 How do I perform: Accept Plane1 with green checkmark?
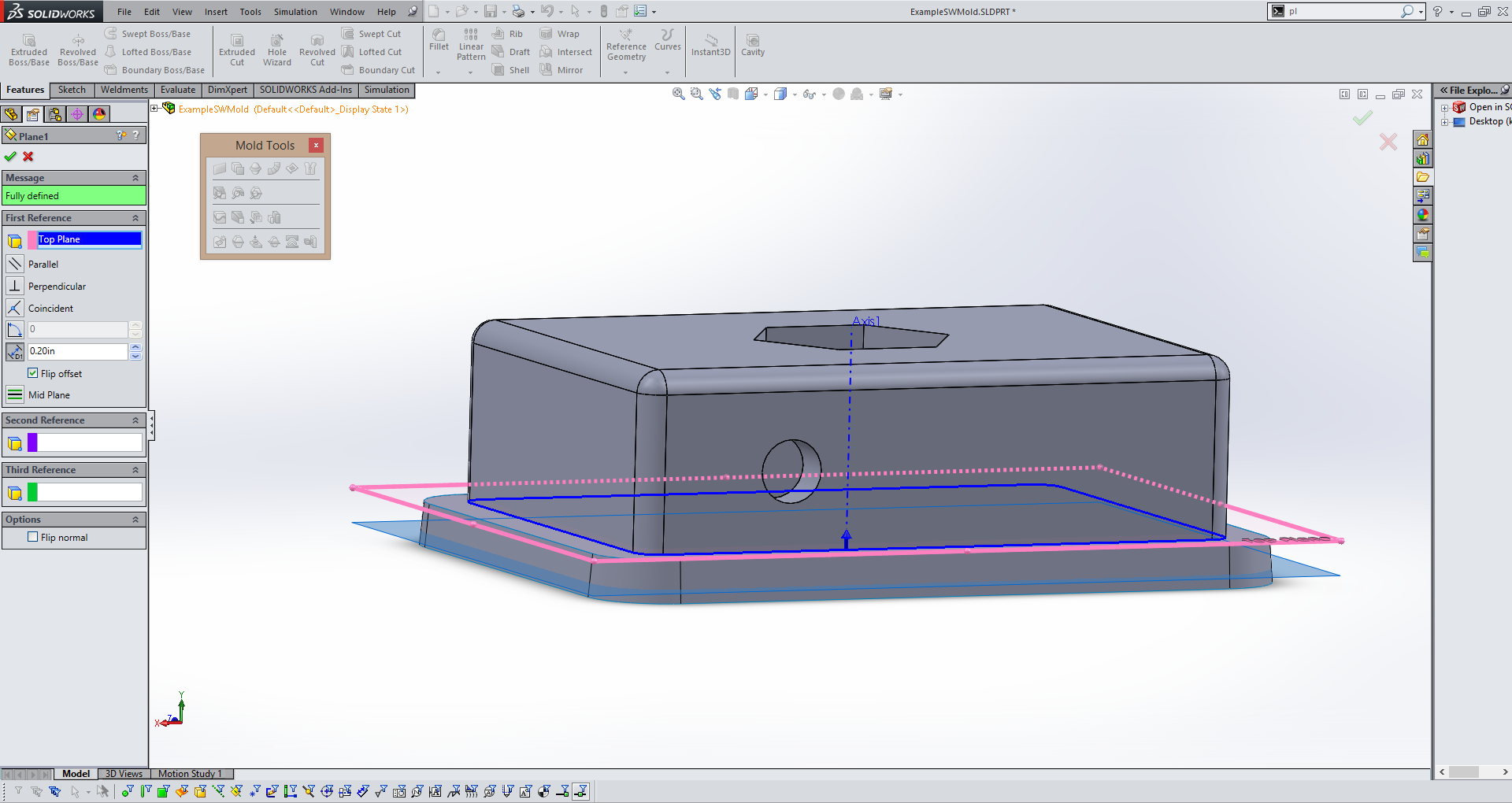[x=10, y=157]
